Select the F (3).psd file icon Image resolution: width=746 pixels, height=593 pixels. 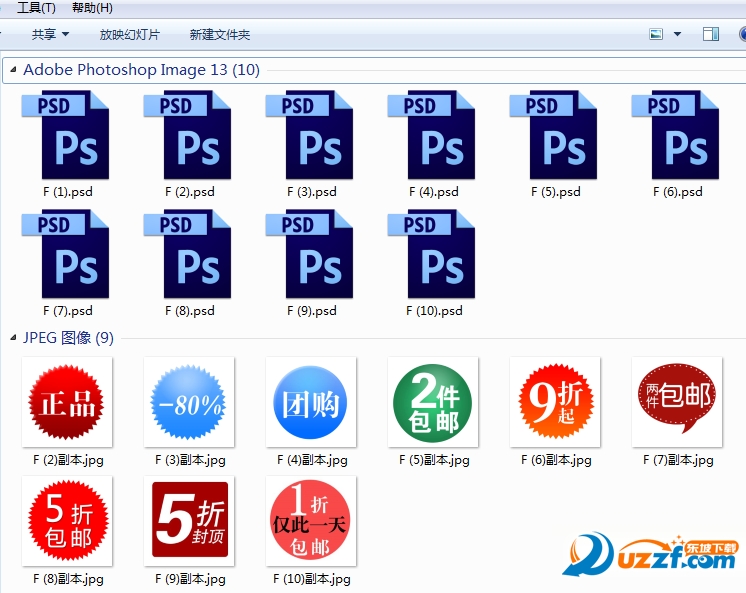[309, 135]
